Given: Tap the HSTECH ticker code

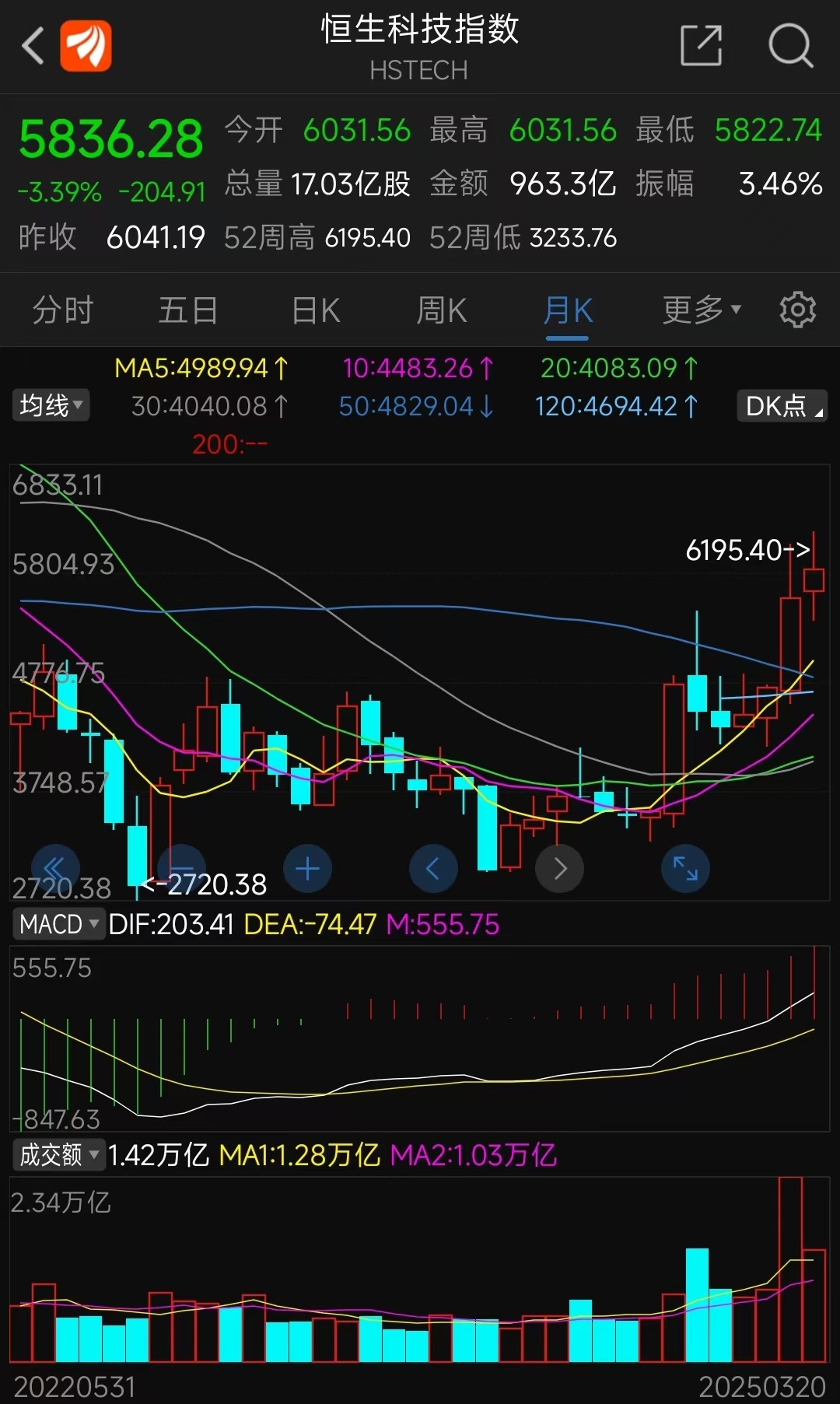Looking at the screenshot, I should (418, 71).
